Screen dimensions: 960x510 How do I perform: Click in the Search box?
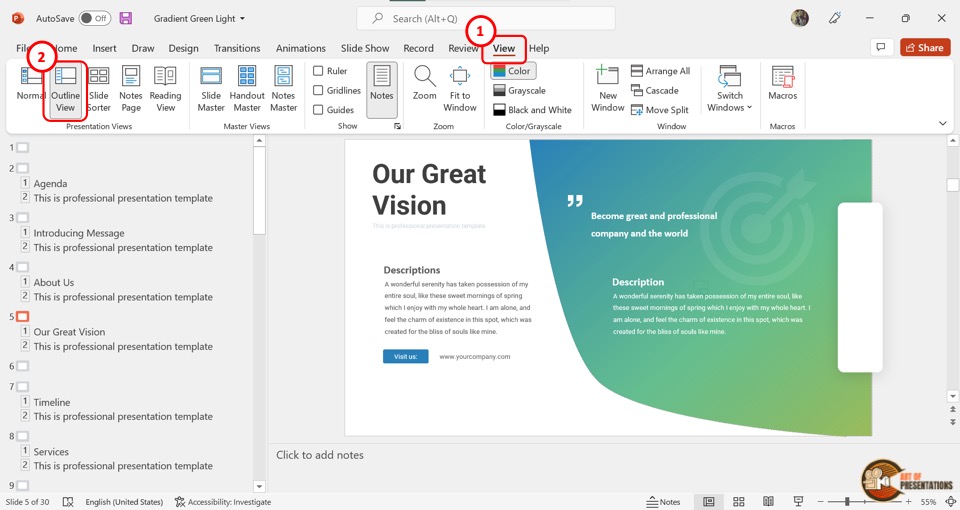pos(486,18)
